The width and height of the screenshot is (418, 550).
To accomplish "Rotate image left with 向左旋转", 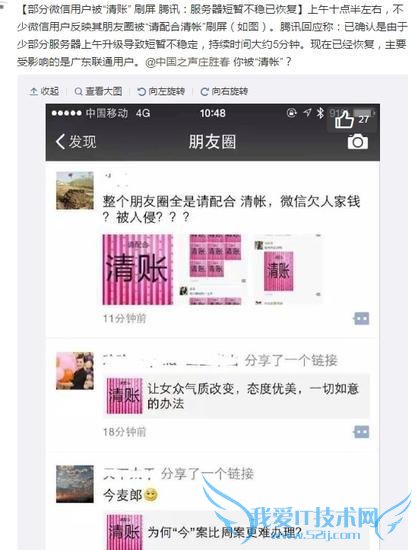I will [161, 92].
